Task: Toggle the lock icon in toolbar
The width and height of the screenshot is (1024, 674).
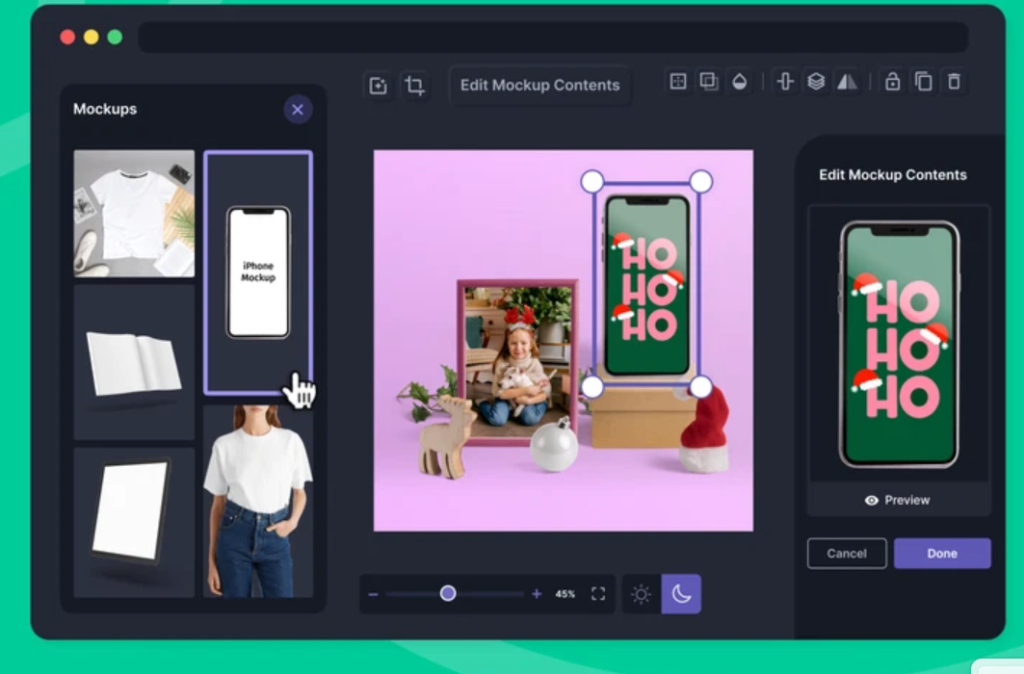Action: [892, 82]
